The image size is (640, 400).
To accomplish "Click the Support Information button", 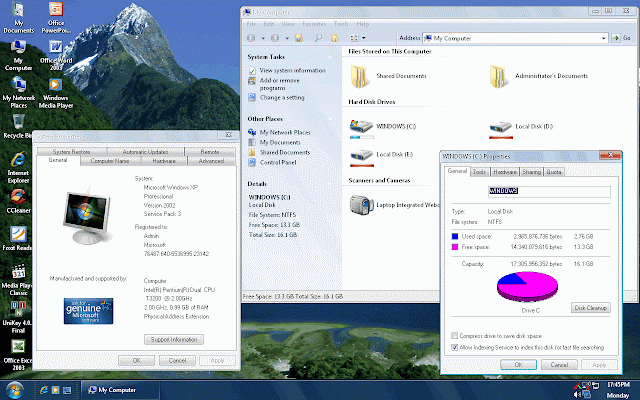I will coord(174,339).
